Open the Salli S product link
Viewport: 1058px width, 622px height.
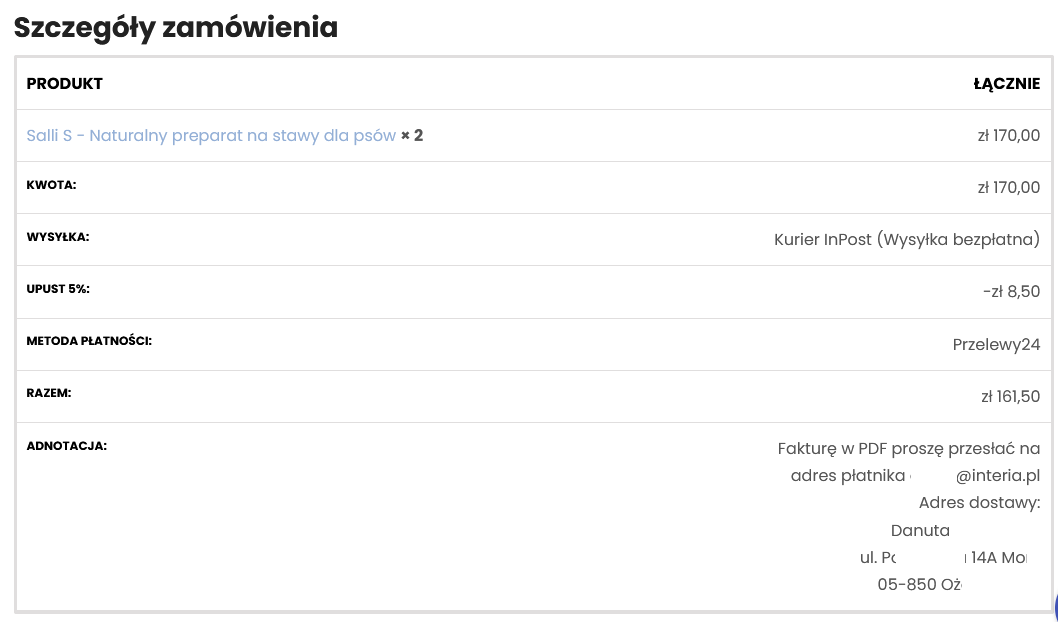(x=211, y=136)
